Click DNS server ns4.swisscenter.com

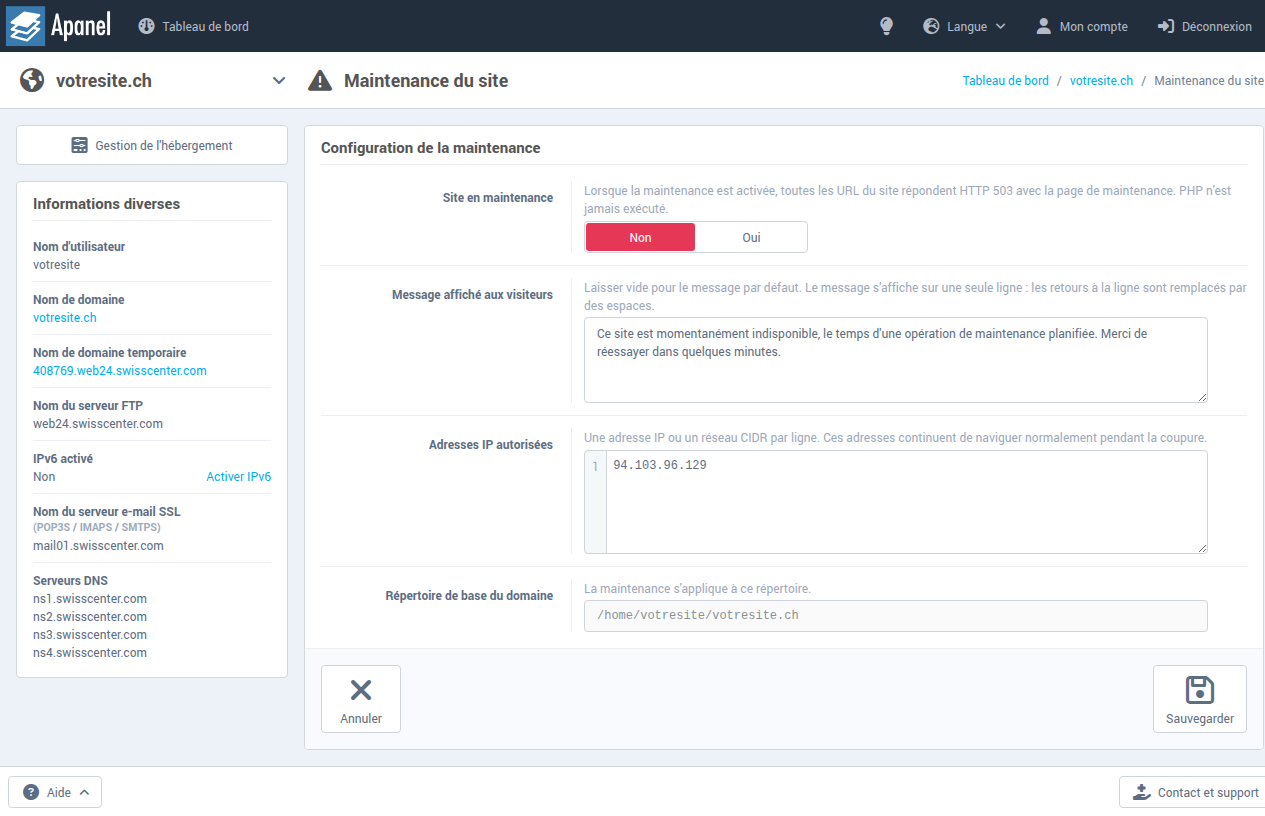90,653
